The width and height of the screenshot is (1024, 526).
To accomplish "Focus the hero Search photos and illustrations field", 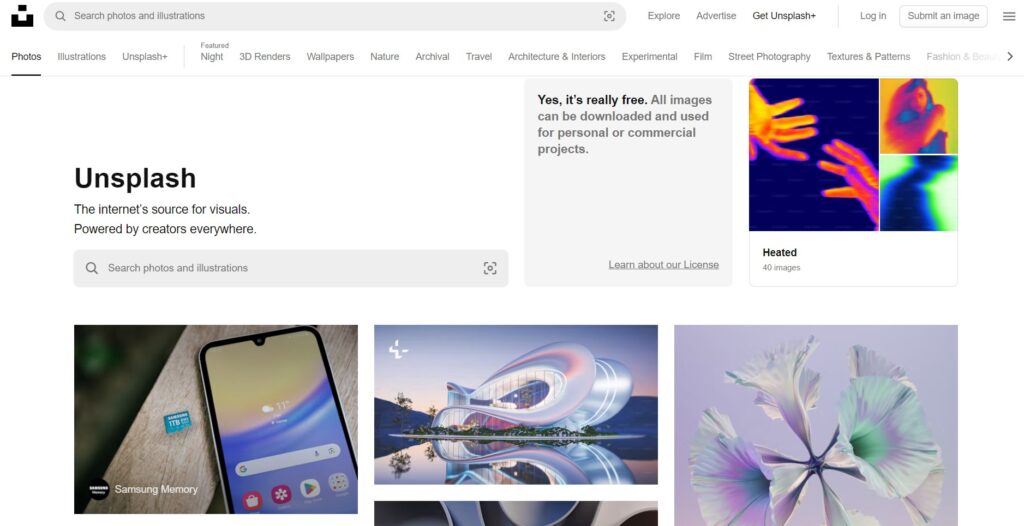I will 291,268.
